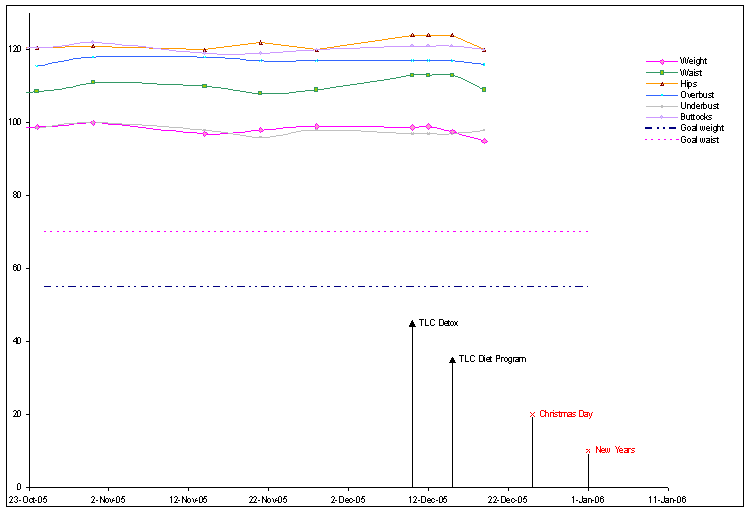This screenshot has height=513, width=750.
Task: Click the 20 y-axis value
Action: [17, 414]
